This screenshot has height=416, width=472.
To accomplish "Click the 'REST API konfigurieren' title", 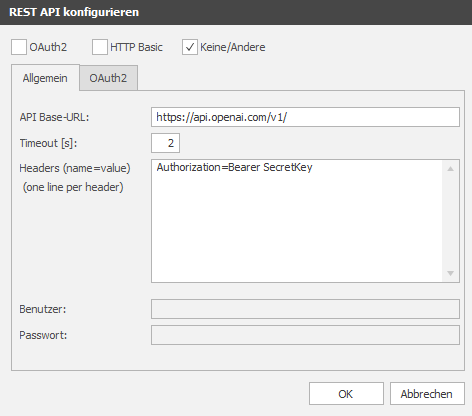I will [x=74, y=12].
